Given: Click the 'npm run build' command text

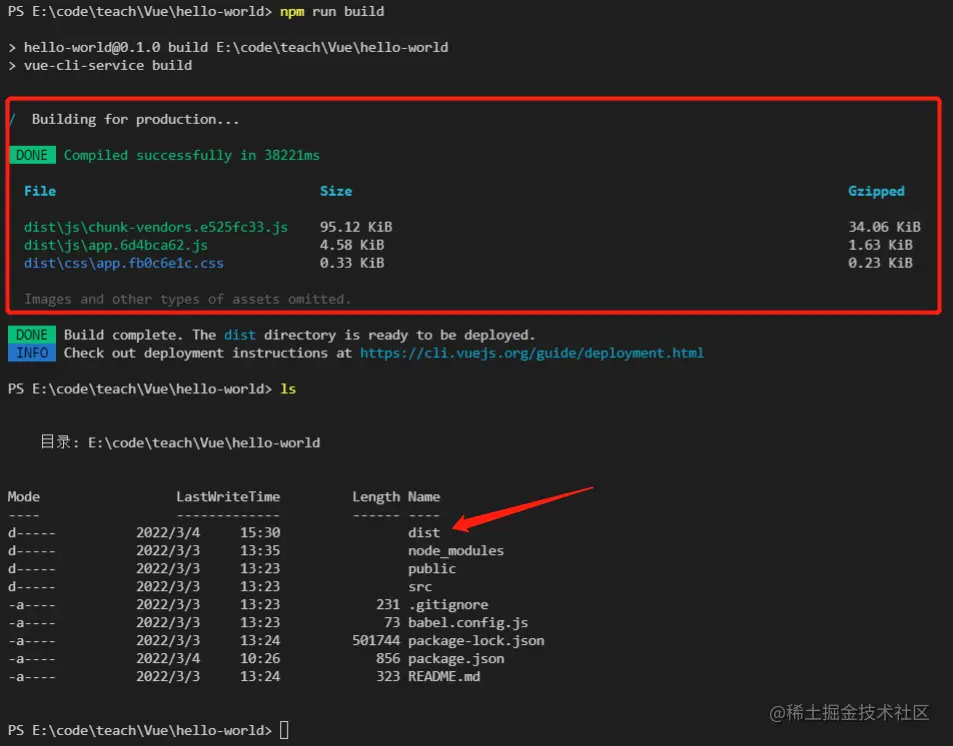Looking at the screenshot, I should click(332, 12).
